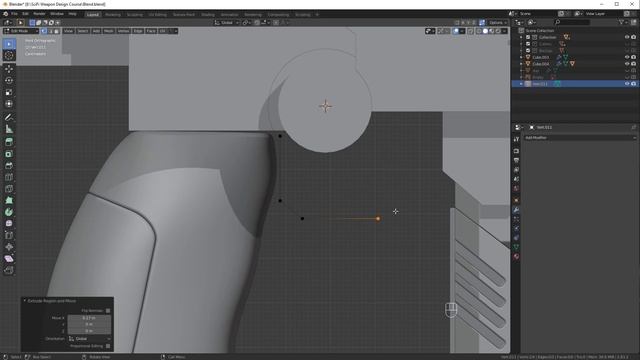
Task: Open the Render menu
Action: 39,14
